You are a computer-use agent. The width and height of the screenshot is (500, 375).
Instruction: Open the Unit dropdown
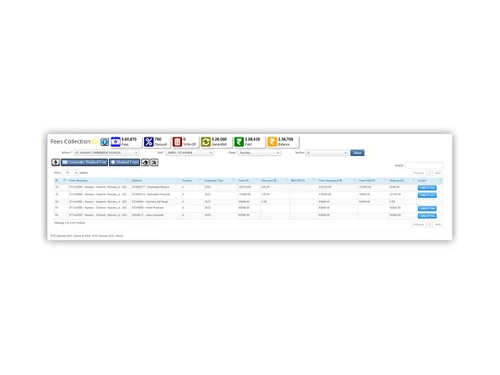pos(190,153)
